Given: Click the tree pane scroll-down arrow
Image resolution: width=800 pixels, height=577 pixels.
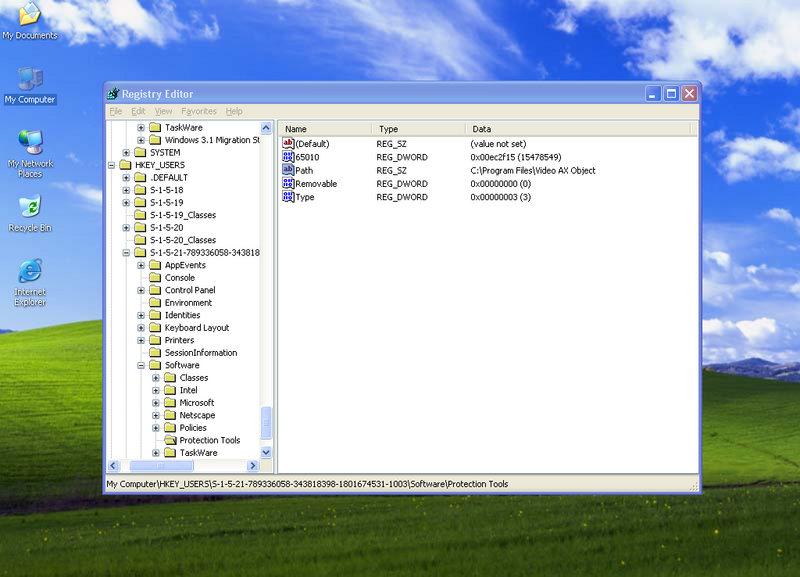Looking at the screenshot, I should (266, 452).
